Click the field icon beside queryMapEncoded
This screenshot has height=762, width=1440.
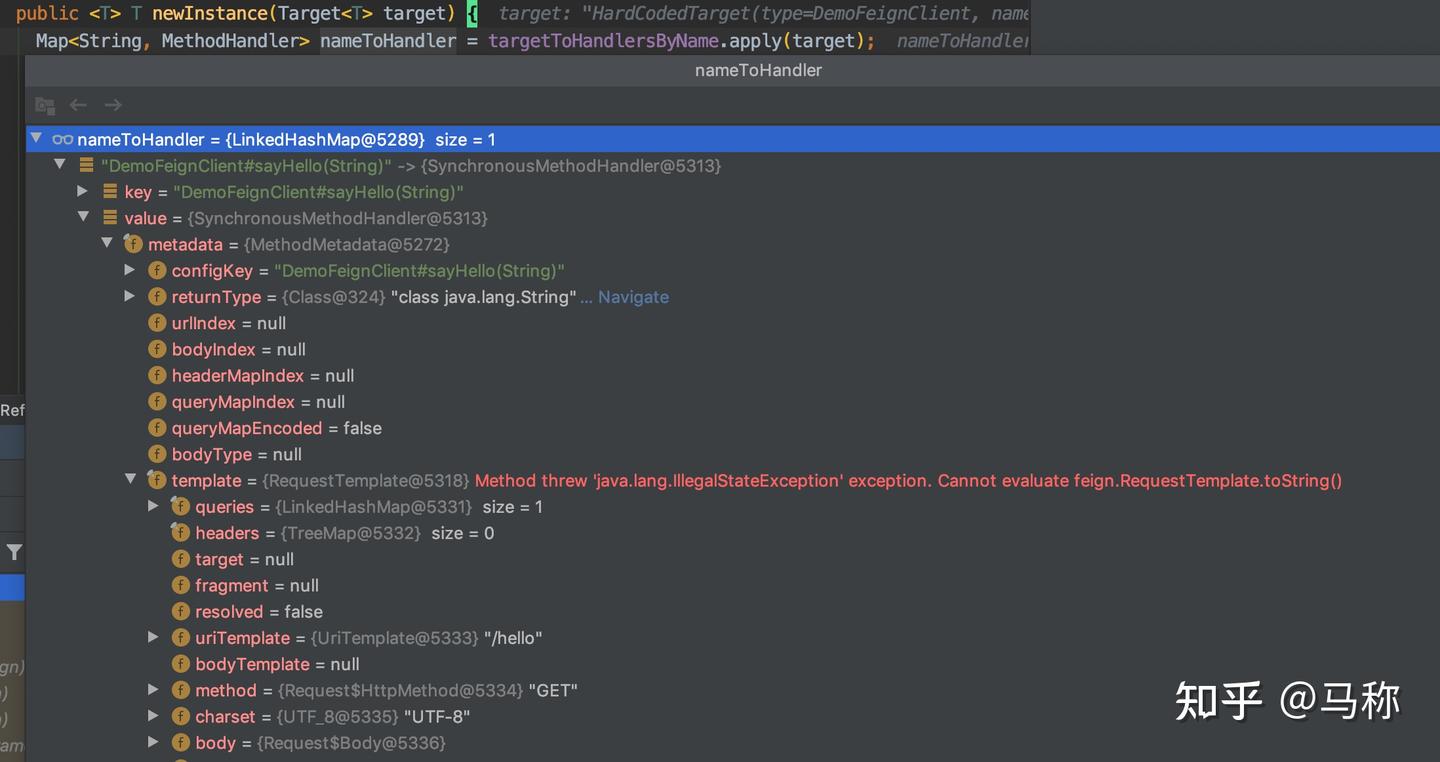(x=157, y=428)
